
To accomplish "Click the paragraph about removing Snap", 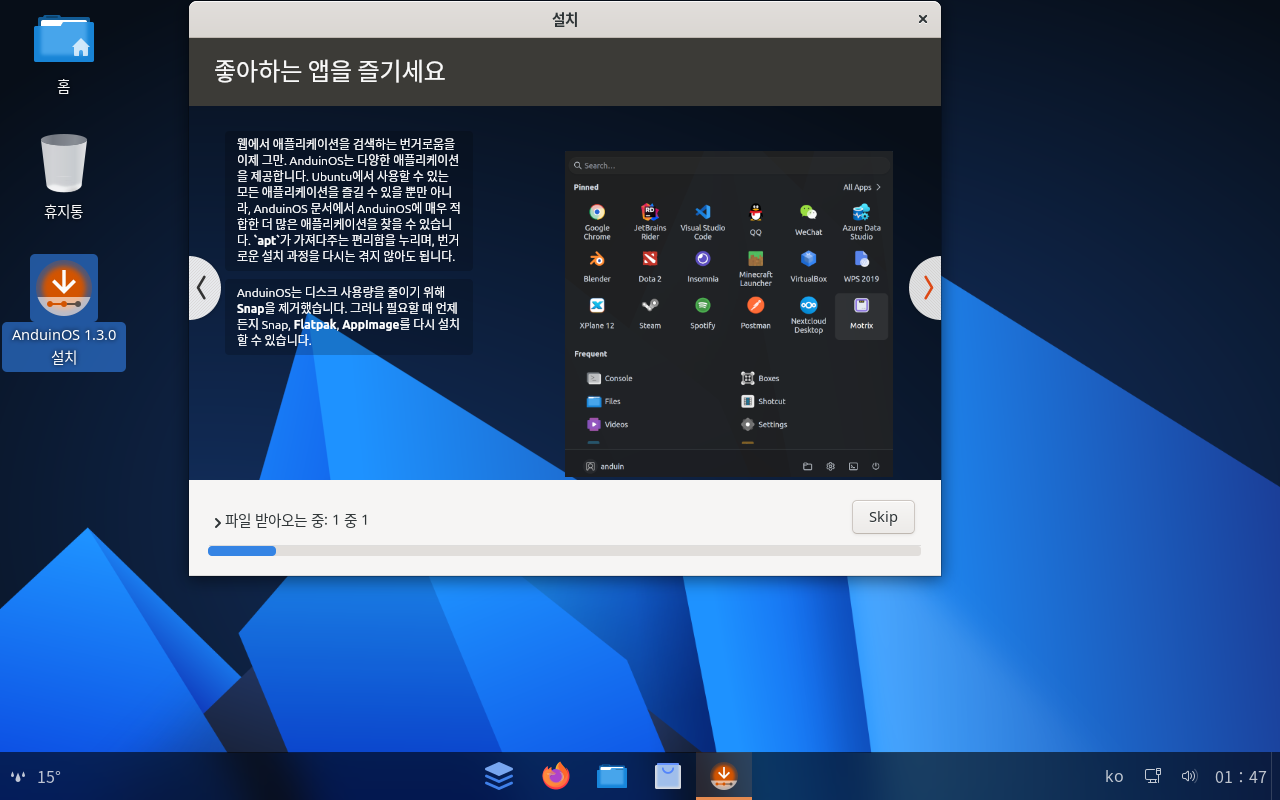I will (349, 316).
